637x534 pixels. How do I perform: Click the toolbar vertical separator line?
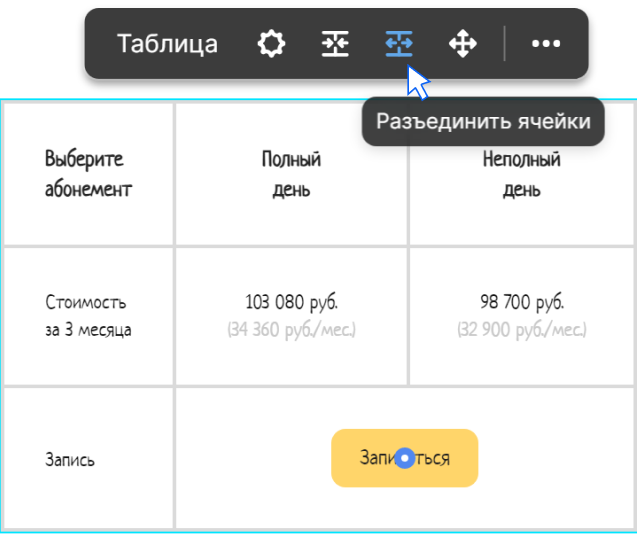(504, 43)
